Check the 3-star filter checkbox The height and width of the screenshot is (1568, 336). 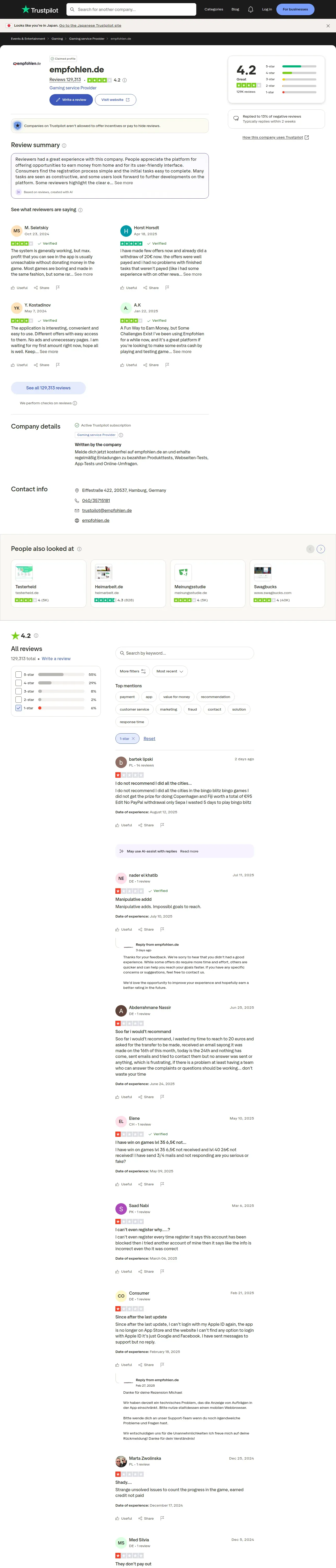pos(18,691)
